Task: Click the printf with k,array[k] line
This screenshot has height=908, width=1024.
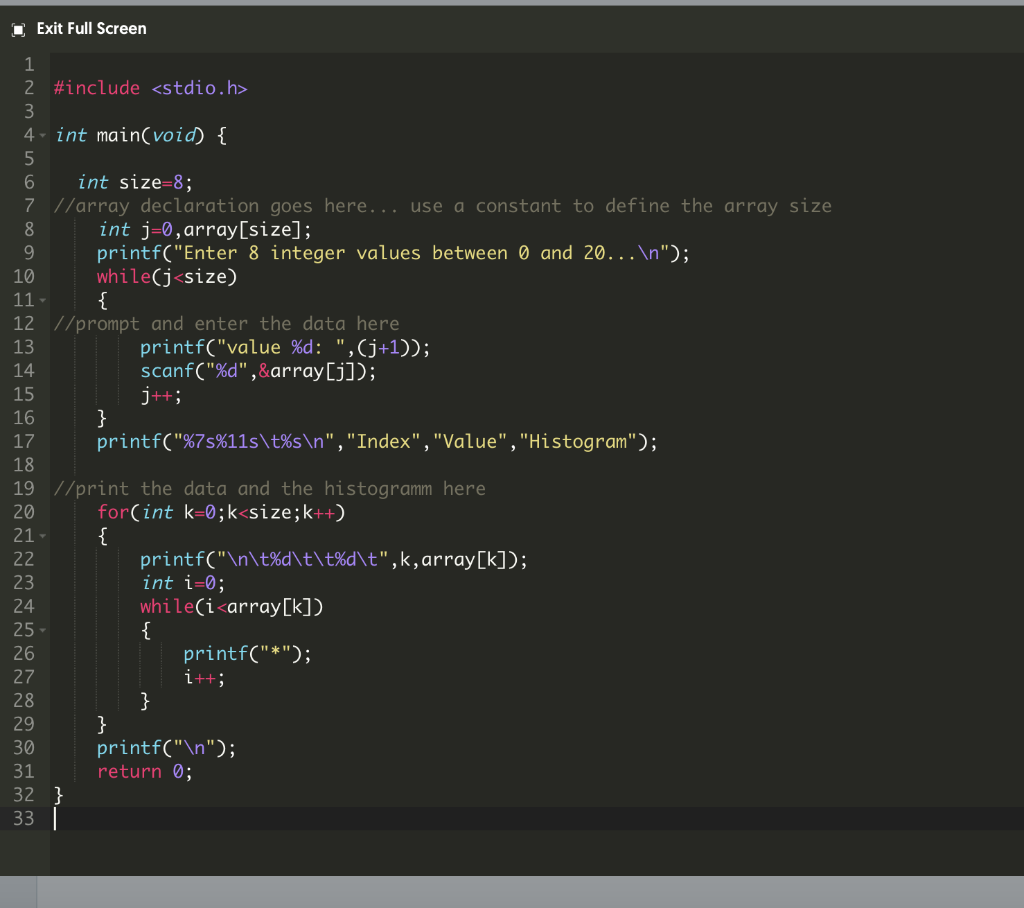Action: click(x=334, y=560)
